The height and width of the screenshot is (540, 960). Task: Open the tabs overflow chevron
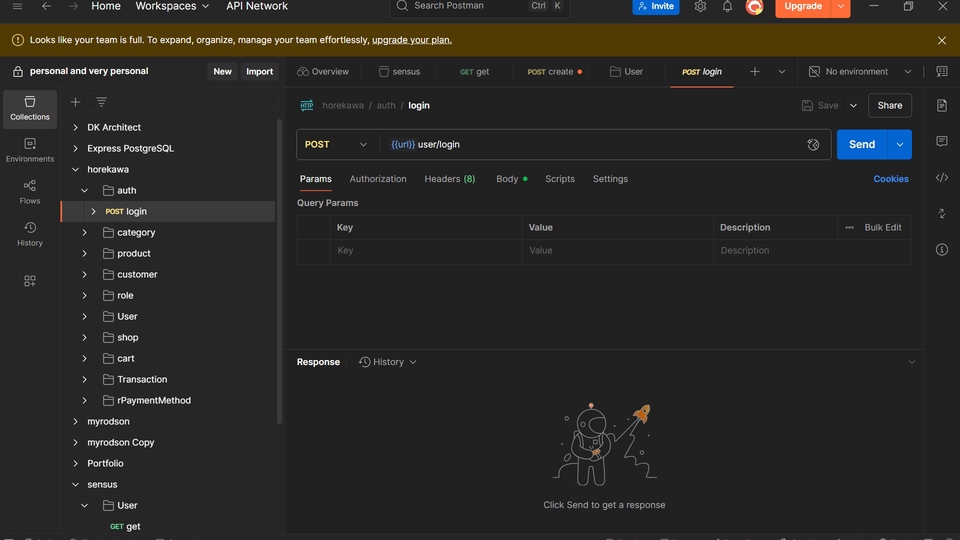[x=781, y=72]
